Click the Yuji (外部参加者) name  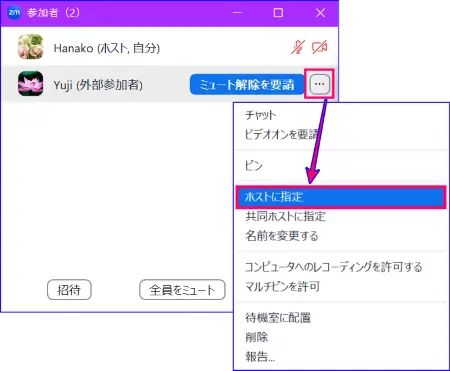coord(98,85)
